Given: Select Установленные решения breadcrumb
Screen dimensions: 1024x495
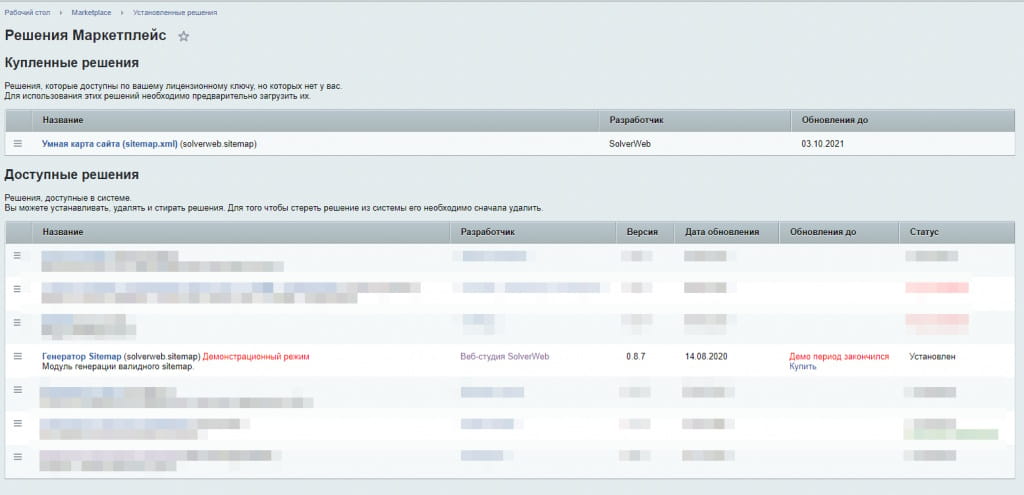Looking at the screenshot, I should click(x=174, y=12).
